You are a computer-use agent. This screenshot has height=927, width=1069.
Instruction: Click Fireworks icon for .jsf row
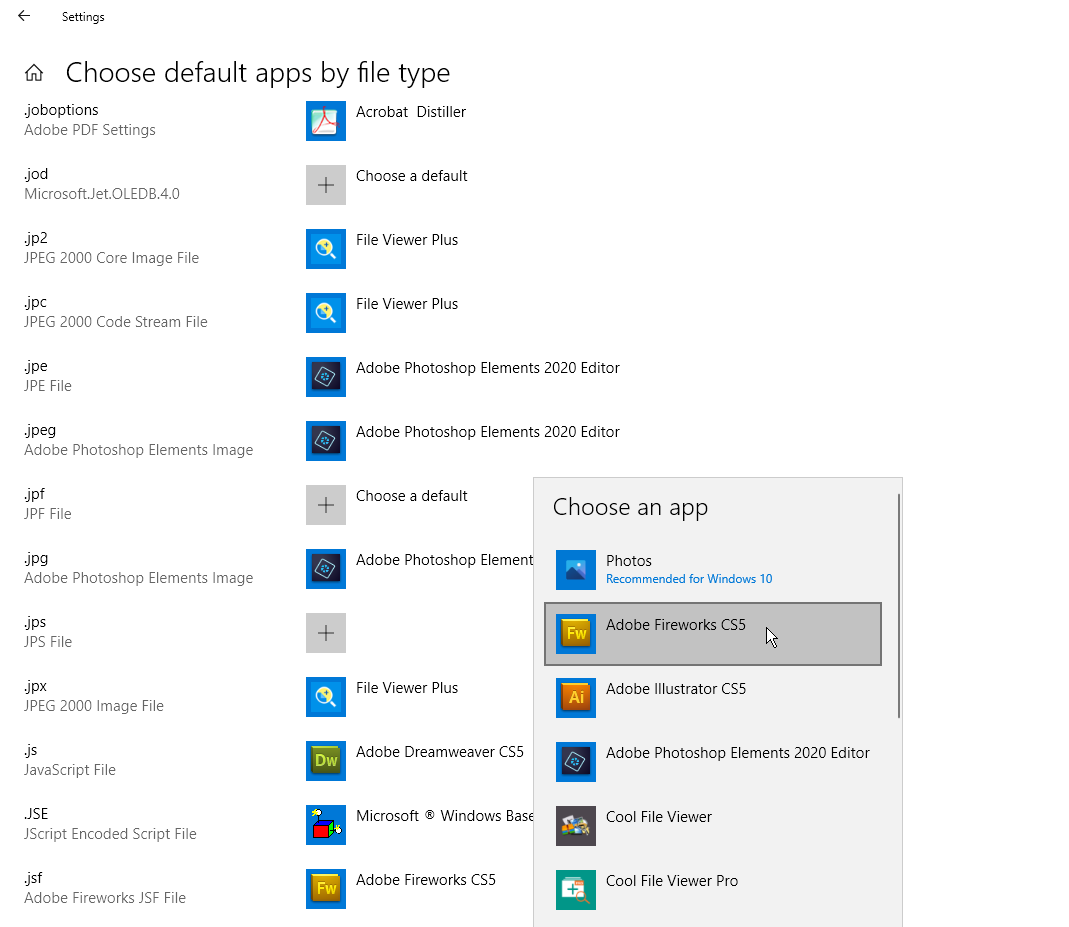coord(326,890)
